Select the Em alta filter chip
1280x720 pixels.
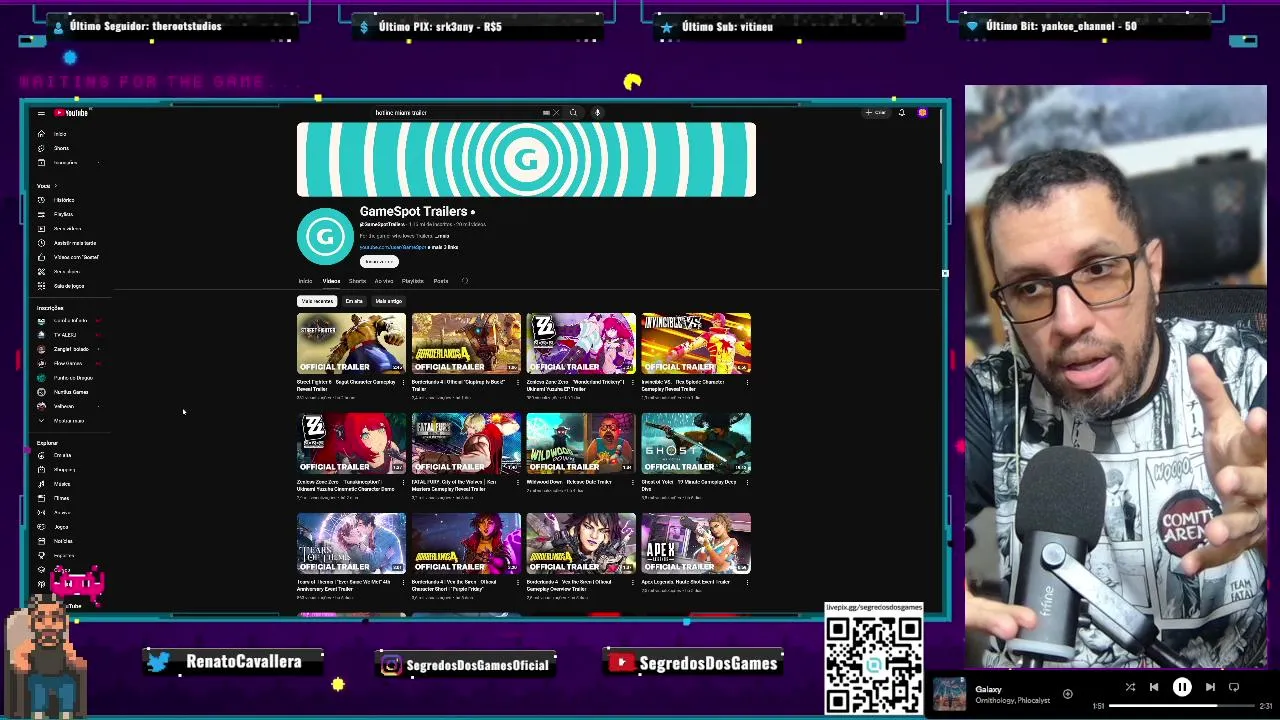pos(354,301)
